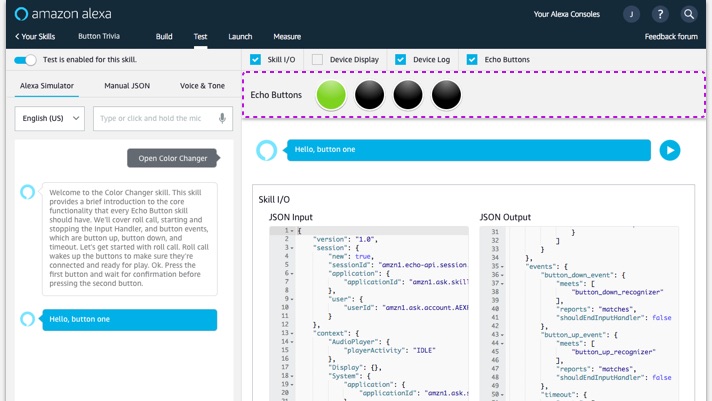
Task: Click the welcome message text bubble
Action: (129, 238)
